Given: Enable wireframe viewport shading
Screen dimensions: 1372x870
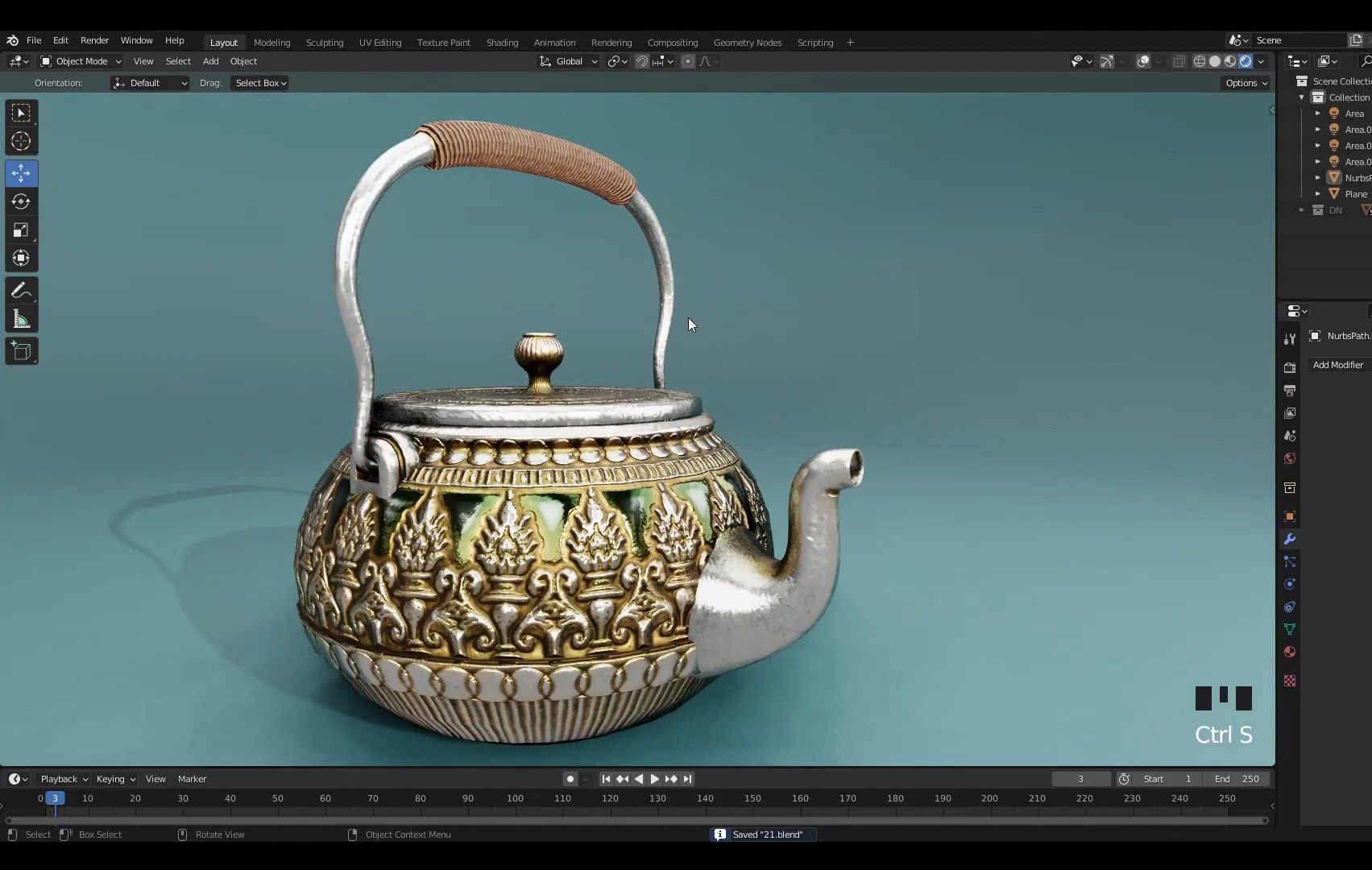Looking at the screenshot, I should (1199, 60).
